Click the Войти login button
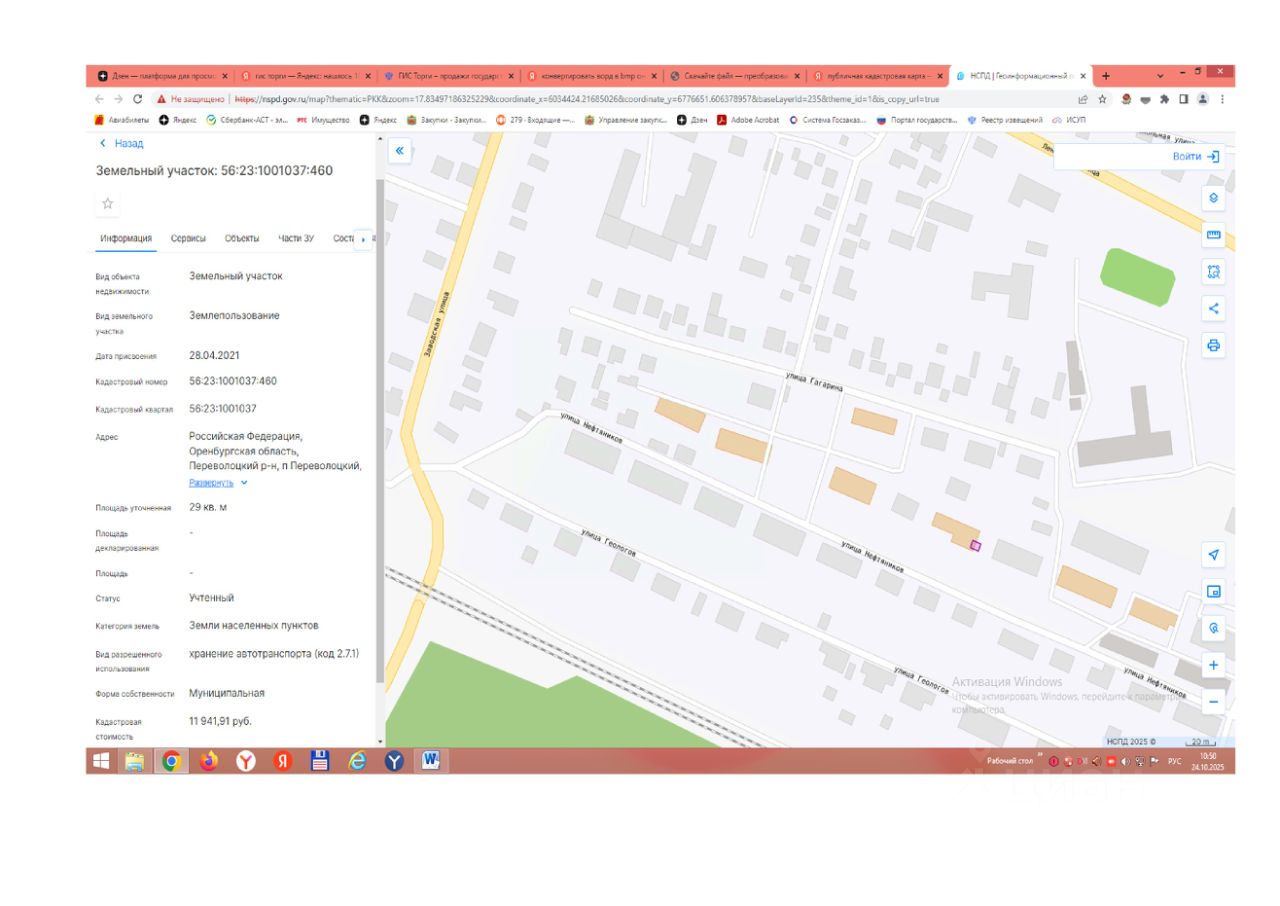 point(1196,157)
